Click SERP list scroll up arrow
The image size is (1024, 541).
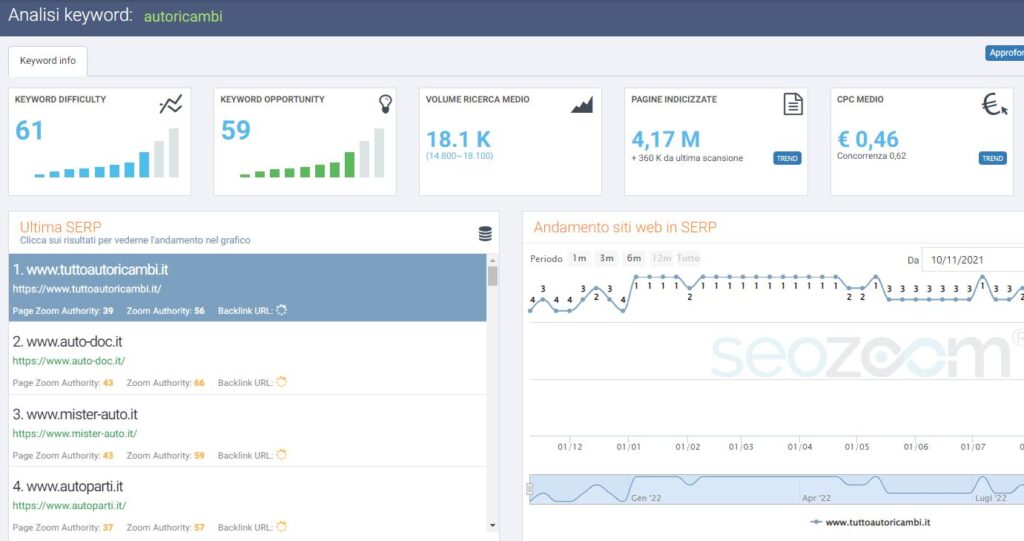coord(492,260)
